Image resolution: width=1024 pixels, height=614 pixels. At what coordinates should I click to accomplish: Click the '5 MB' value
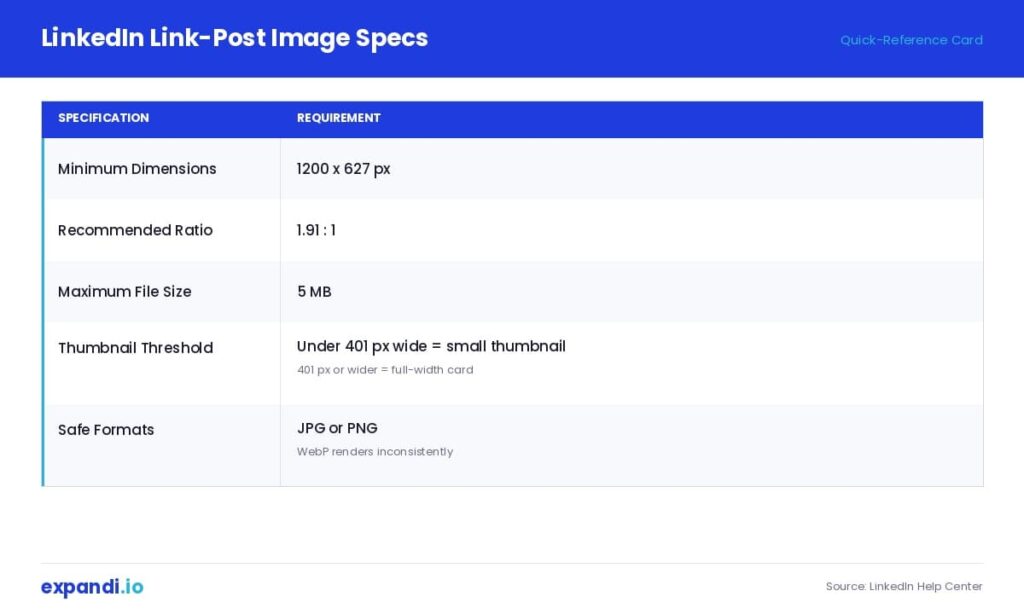[x=314, y=291]
